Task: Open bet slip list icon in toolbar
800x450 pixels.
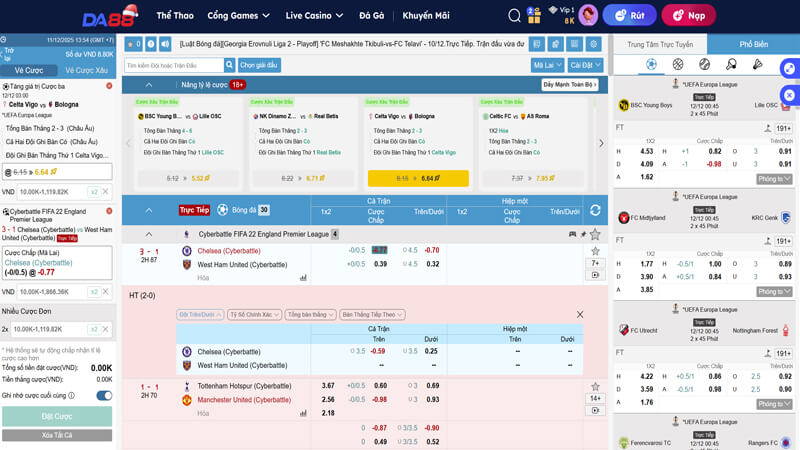Action: 536,44
